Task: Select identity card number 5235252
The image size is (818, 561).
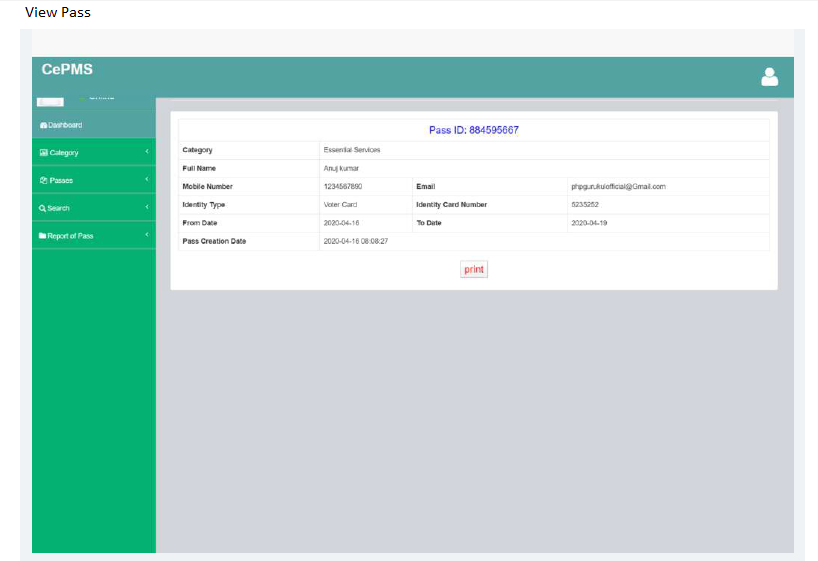Action: coord(585,205)
